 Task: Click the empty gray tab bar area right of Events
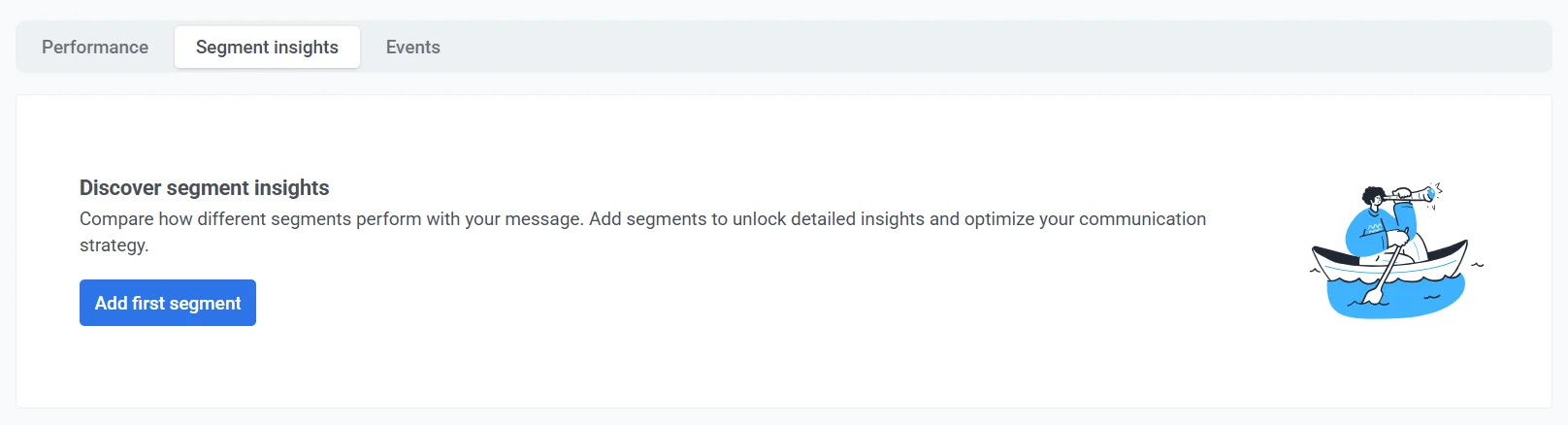click(970, 48)
